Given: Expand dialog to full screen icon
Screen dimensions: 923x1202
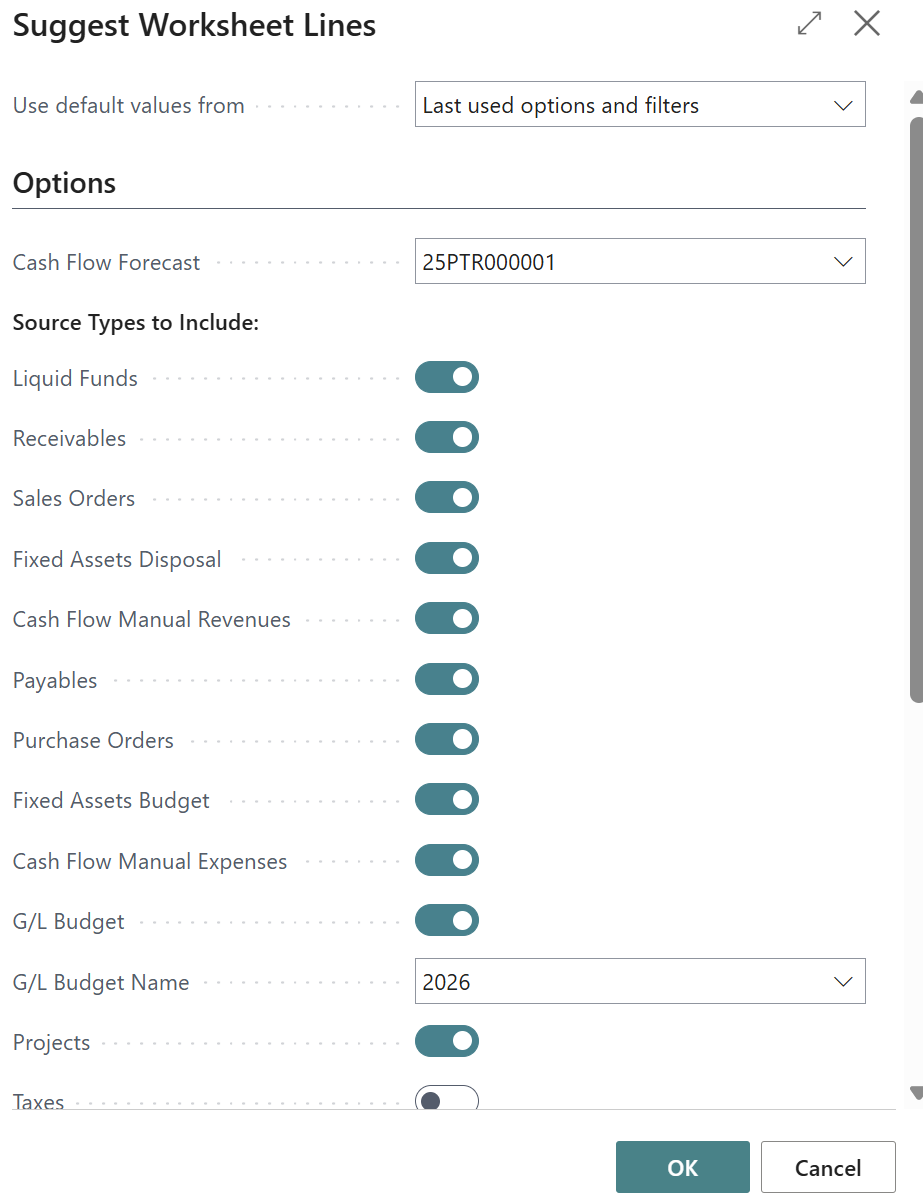Looking at the screenshot, I should pos(809,24).
